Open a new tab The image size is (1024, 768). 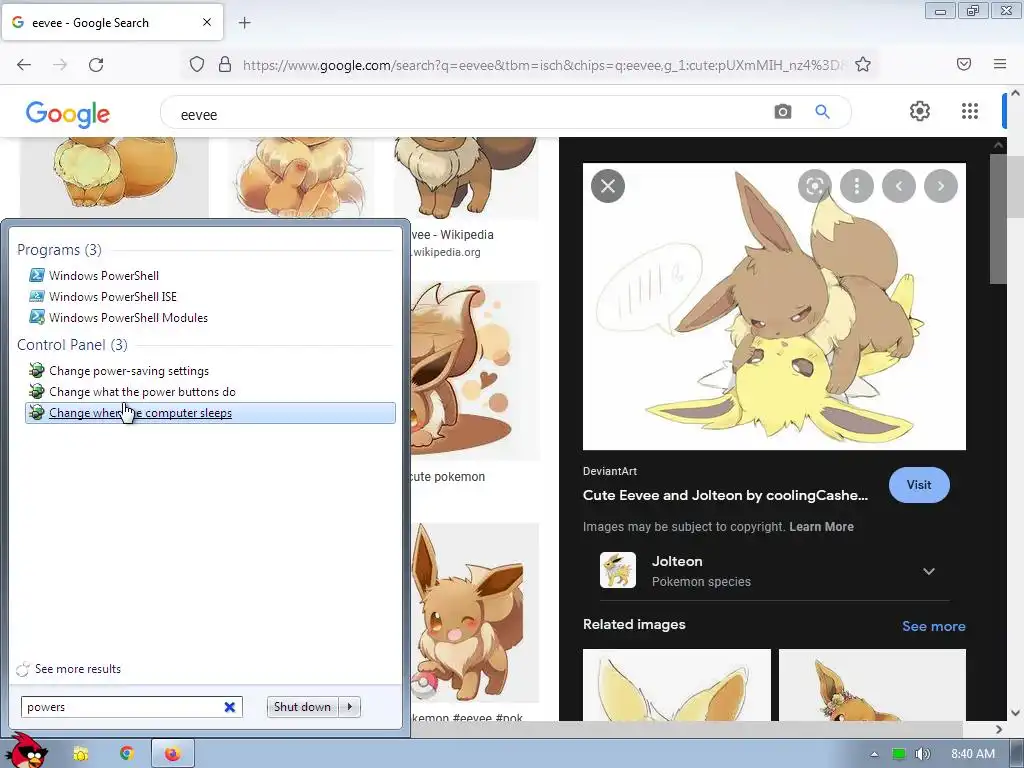pyautogui.click(x=244, y=23)
